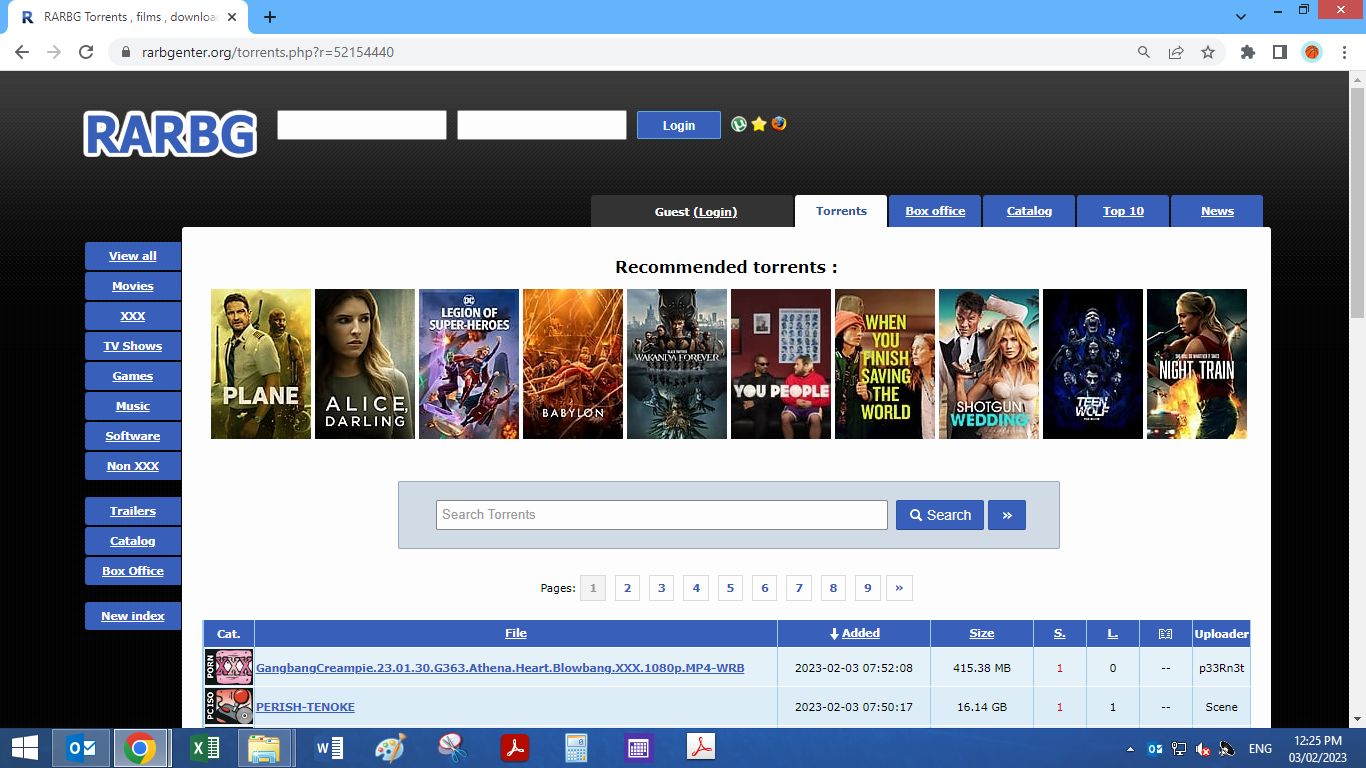Open Paint from the taskbar

click(390, 747)
